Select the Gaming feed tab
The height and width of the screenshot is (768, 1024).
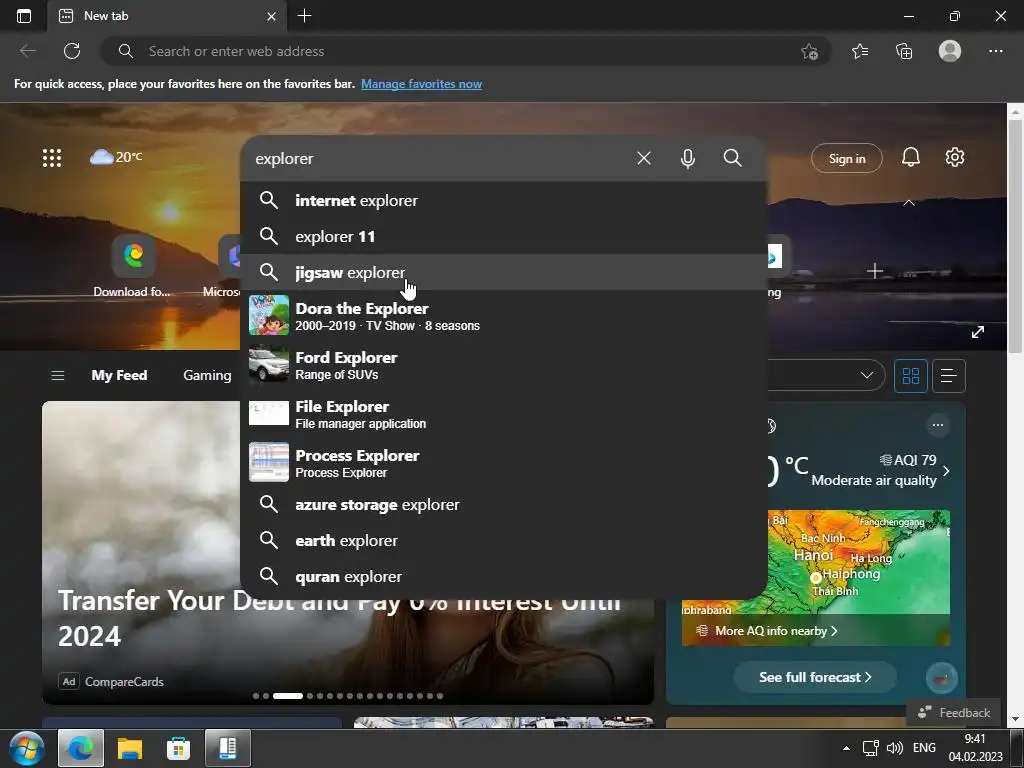pyautogui.click(x=207, y=376)
